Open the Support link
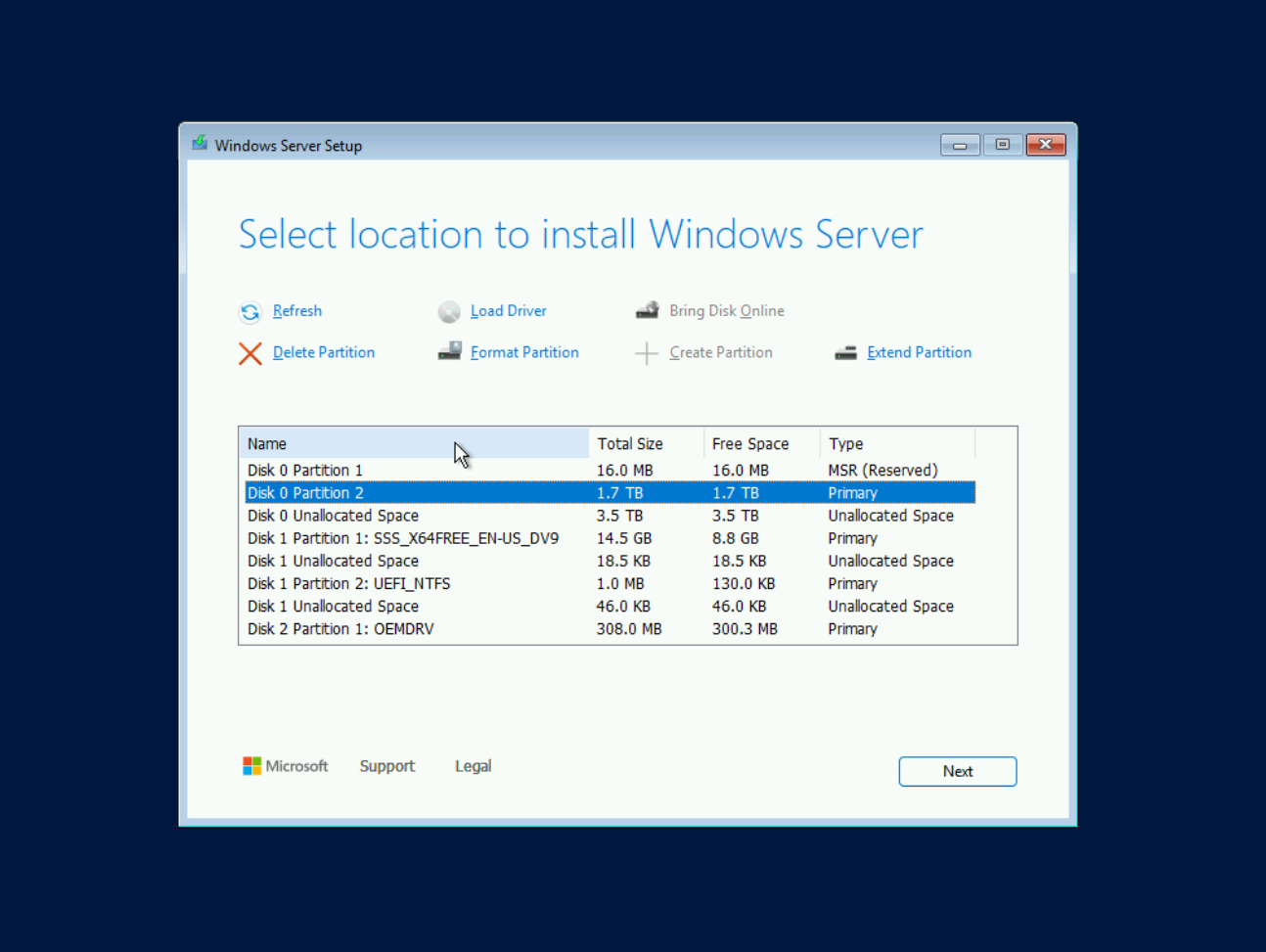 387,766
